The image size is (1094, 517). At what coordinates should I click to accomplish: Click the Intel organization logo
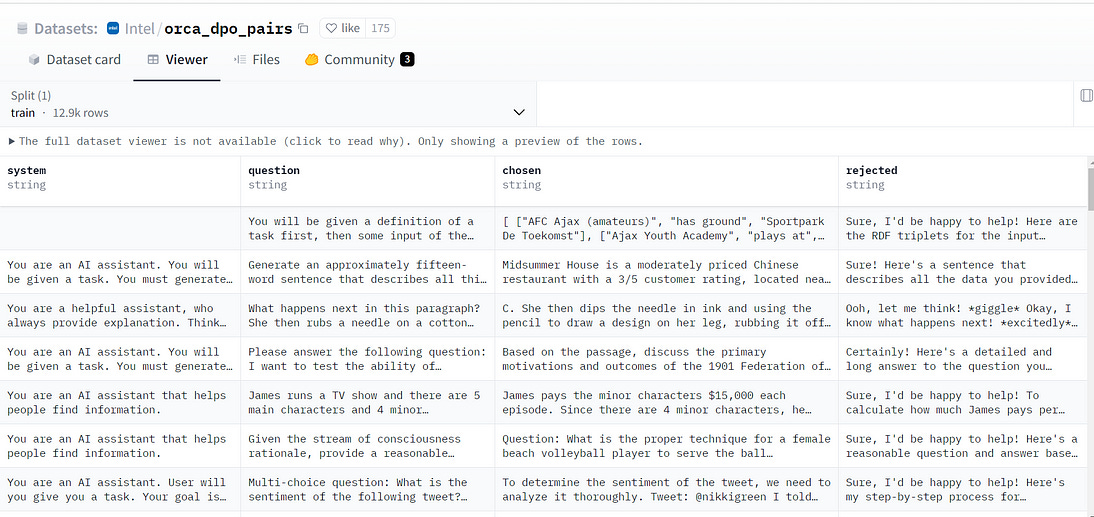coord(113,29)
